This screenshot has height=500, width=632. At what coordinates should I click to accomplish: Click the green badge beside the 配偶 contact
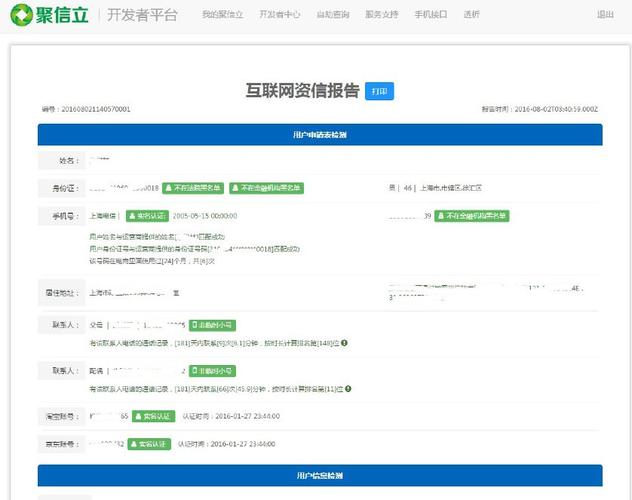(212, 371)
